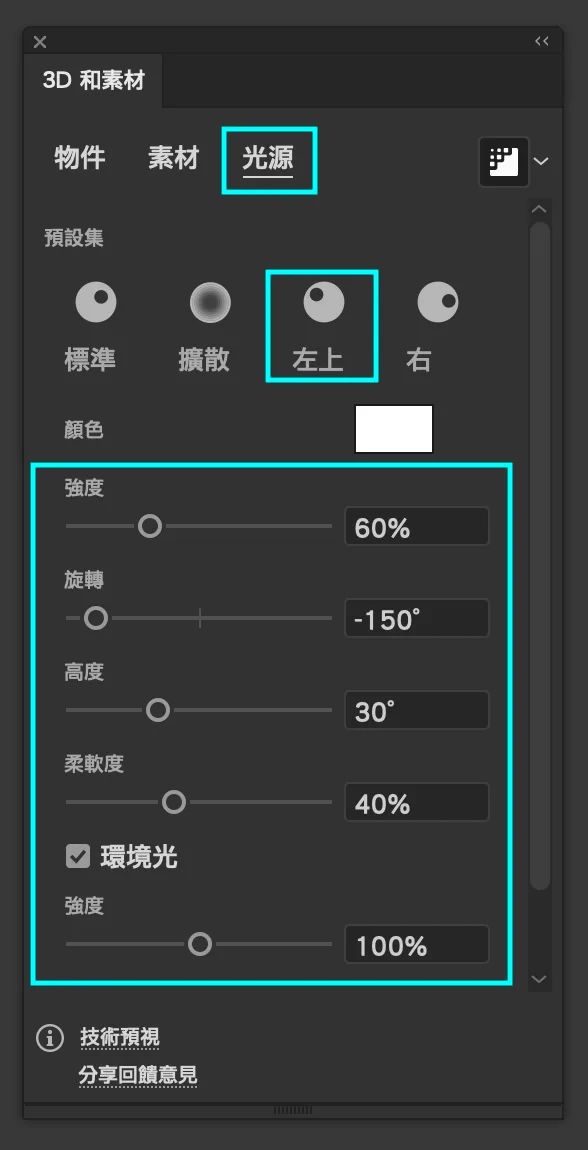Switch to the 物件 tab
Image resolution: width=588 pixels, height=1150 pixels.
pos(80,158)
